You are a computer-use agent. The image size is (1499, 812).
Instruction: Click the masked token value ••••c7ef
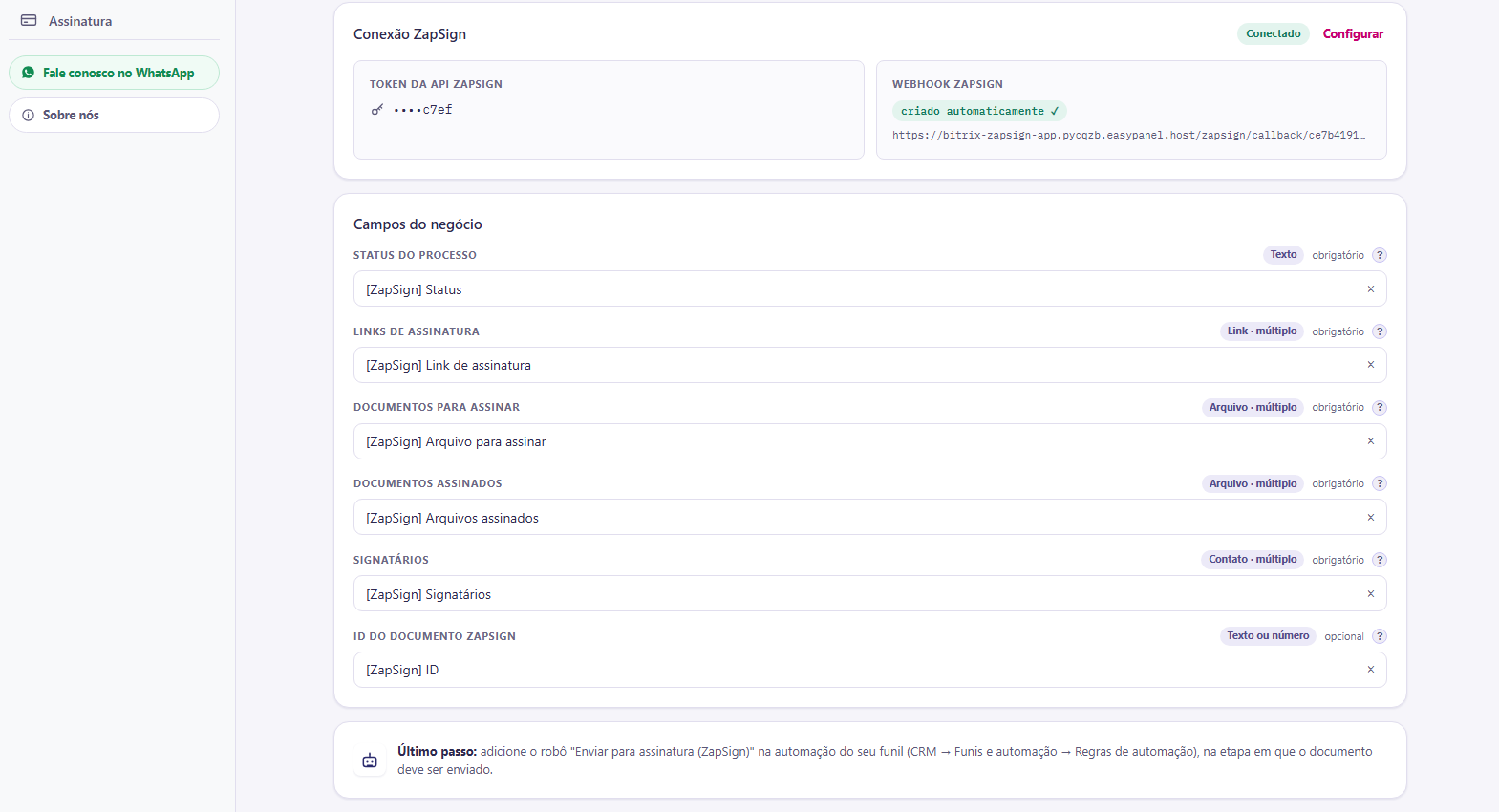pos(422,110)
